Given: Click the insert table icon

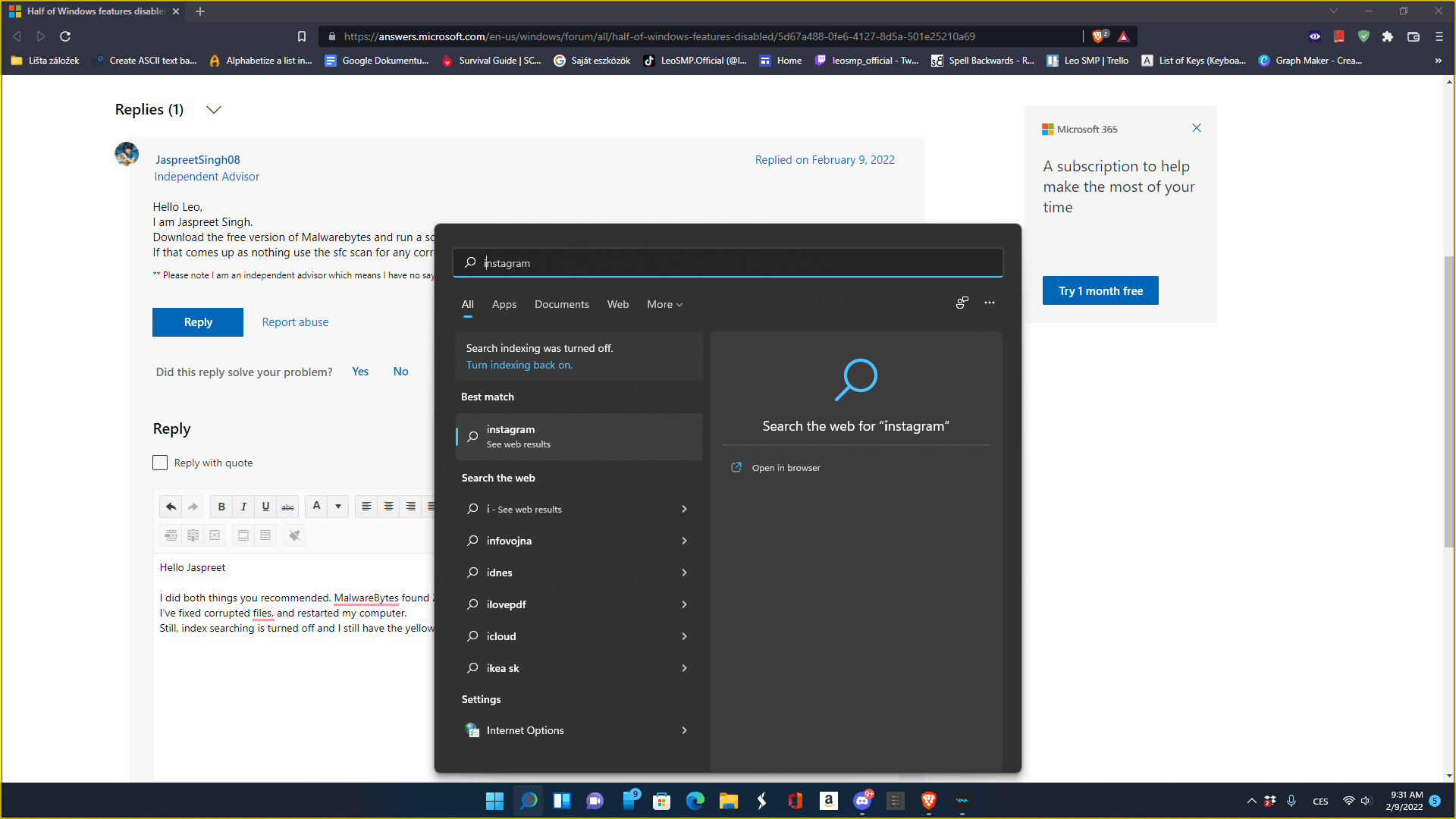Looking at the screenshot, I should click(265, 535).
